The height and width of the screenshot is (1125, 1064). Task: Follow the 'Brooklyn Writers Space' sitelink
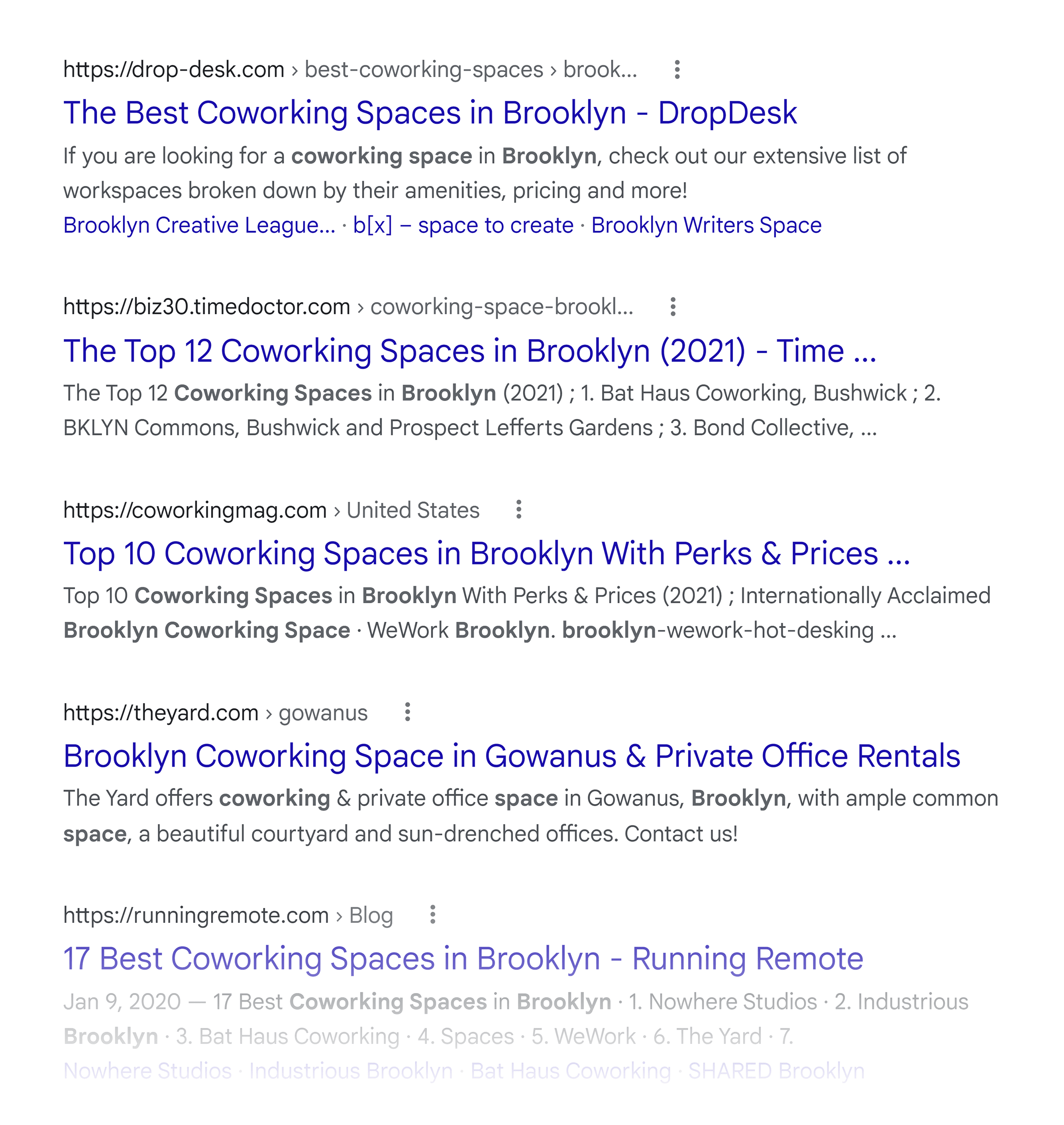click(706, 225)
